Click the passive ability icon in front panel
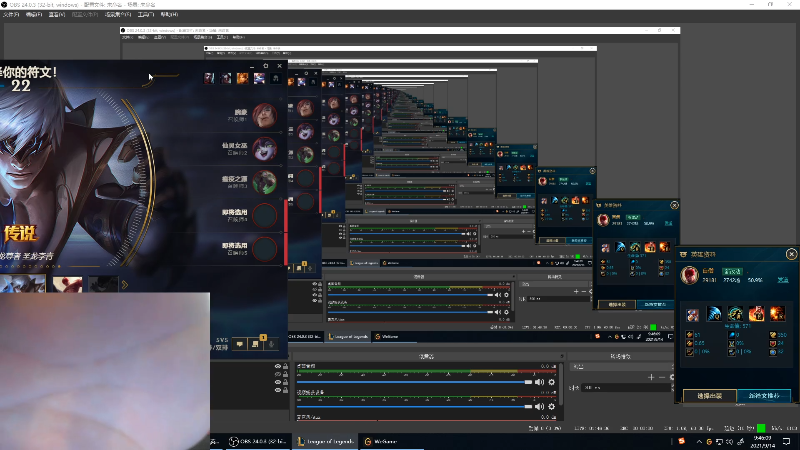Image resolution: width=800 pixels, height=450 pixels. [x=692, y=315]
